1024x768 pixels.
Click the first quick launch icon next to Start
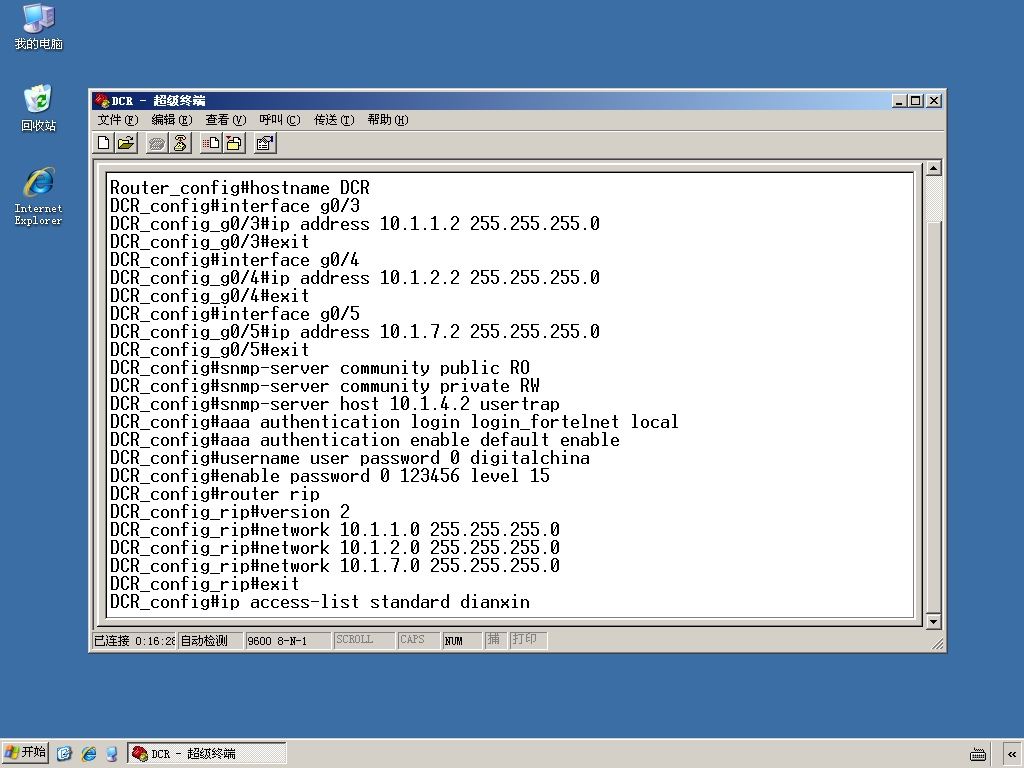(x=64, y=754)
